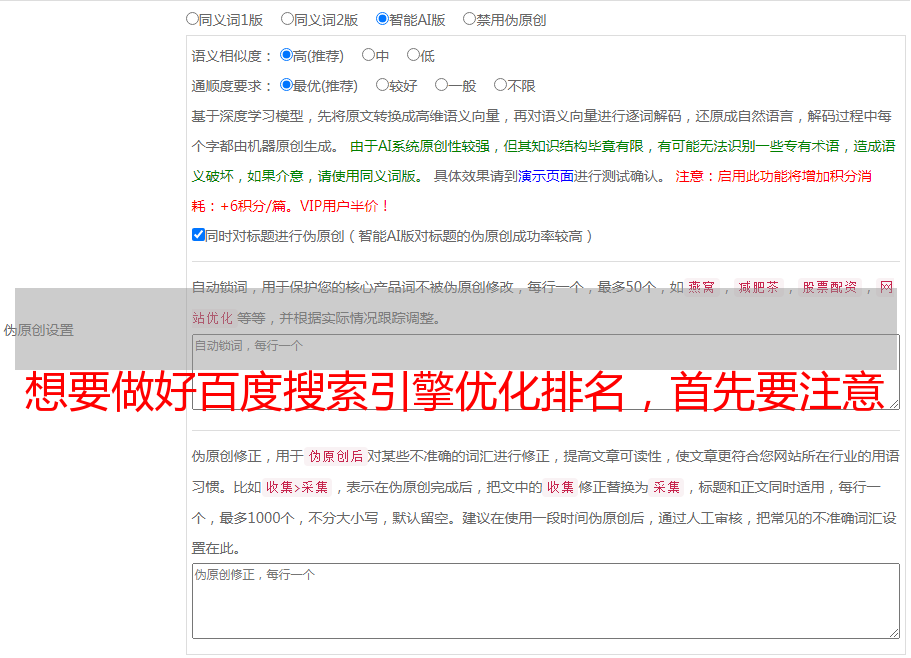The width and height of the screenshot is (911, 658).
Task: Set 通顺度要求 to 一般
Action: pyautogui.click(x=441, y=85)
